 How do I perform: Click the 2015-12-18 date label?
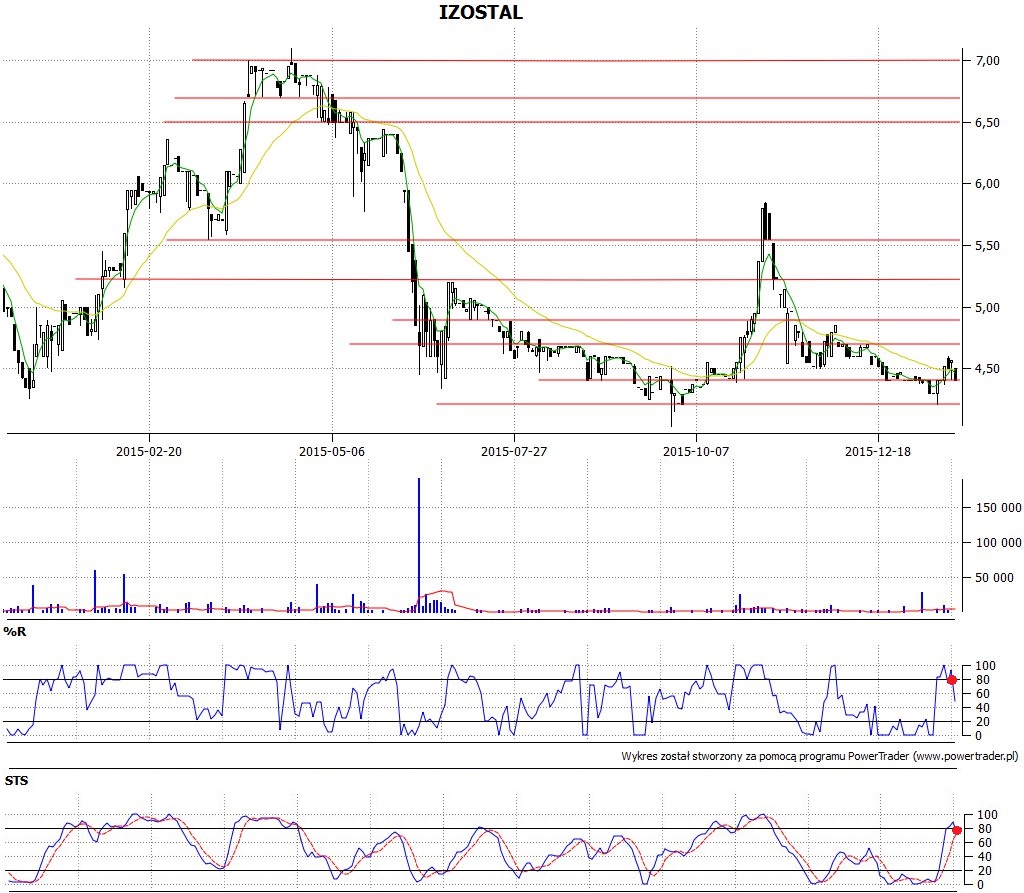click(x=878, y=451)
